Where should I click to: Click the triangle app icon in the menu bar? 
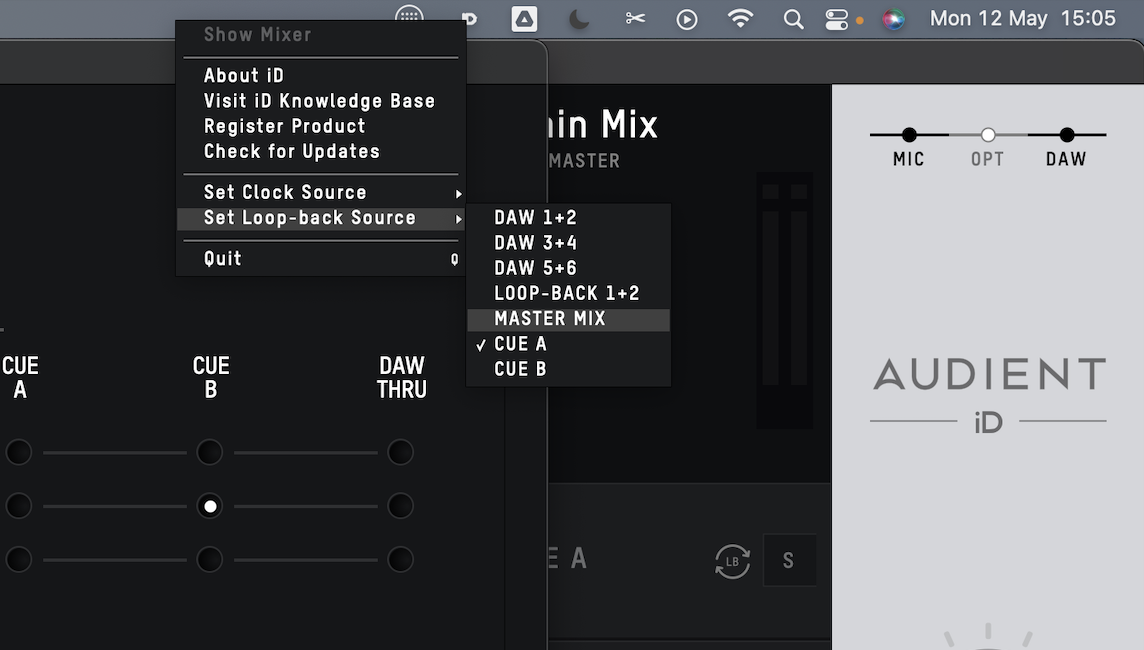[x=524, y=19]
